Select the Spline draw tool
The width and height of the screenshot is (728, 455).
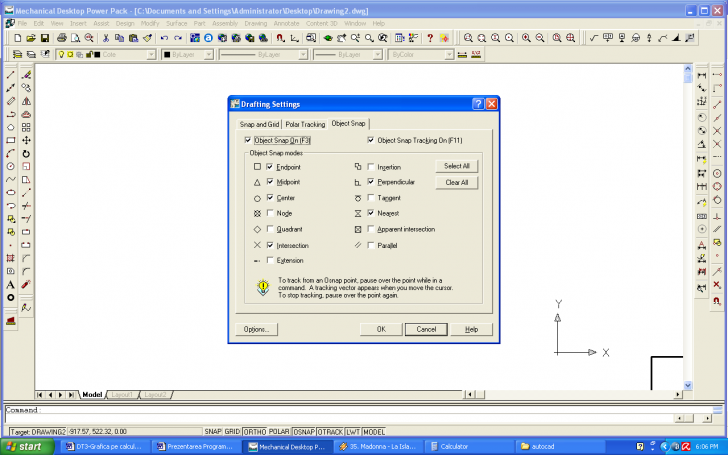(11, 179)
